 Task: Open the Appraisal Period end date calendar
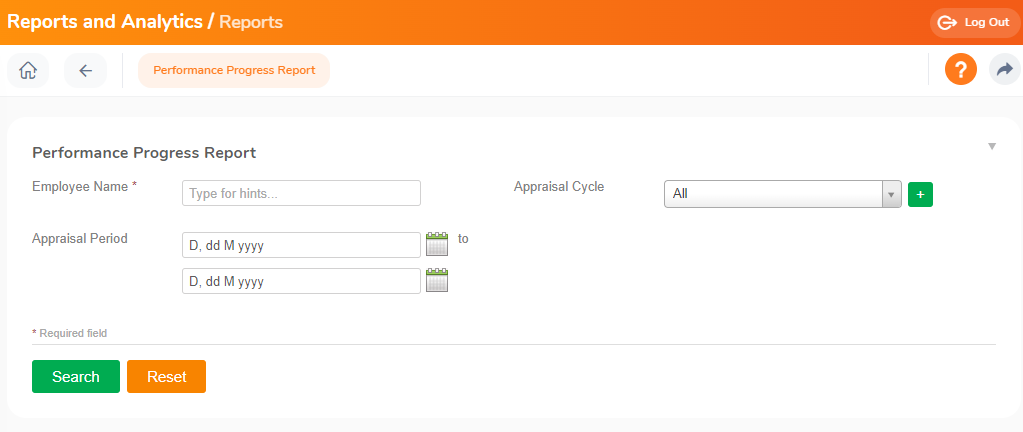[437, 280]
